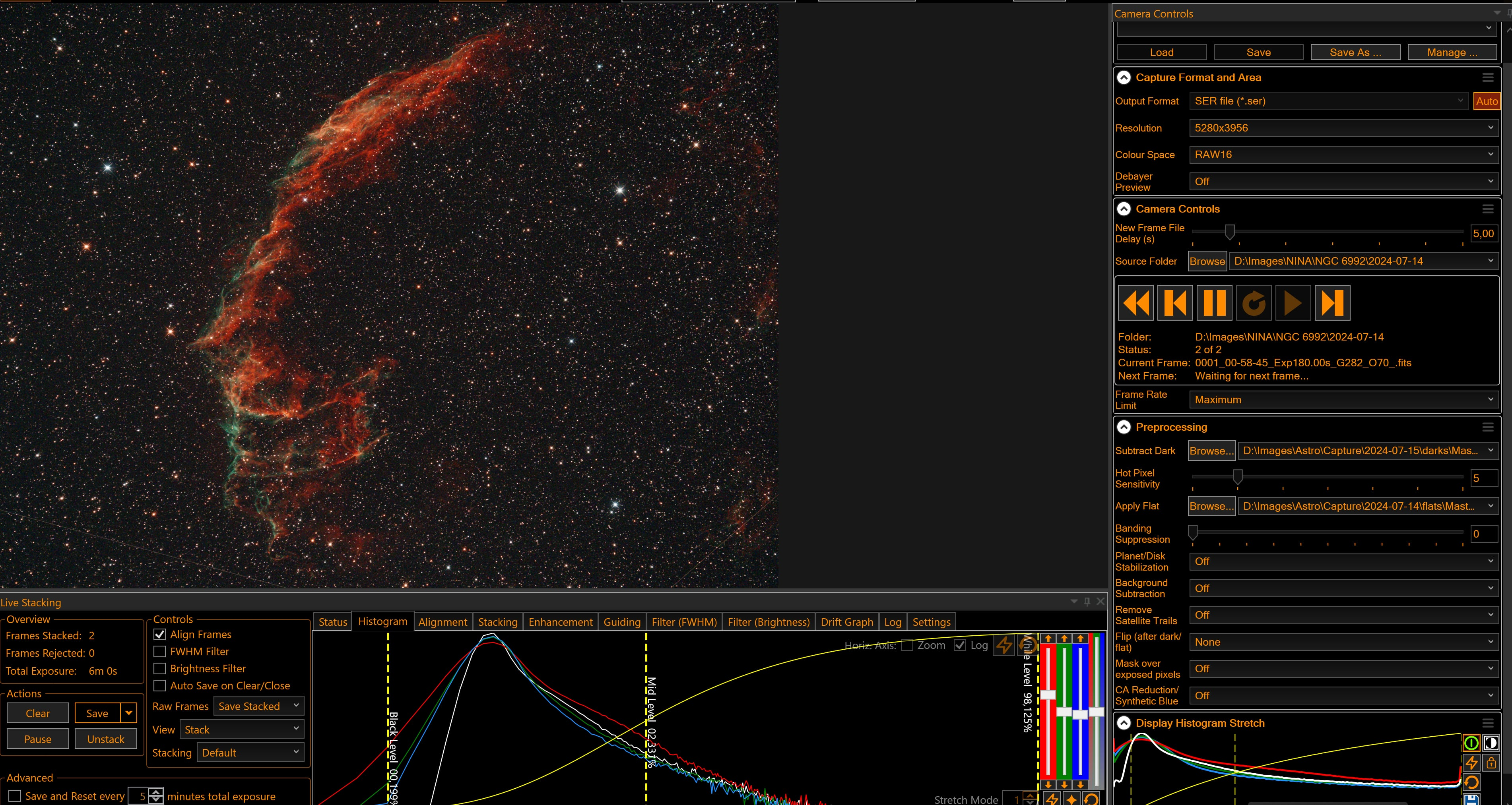Click the black-and-white contrast icon

[1491, 743]
